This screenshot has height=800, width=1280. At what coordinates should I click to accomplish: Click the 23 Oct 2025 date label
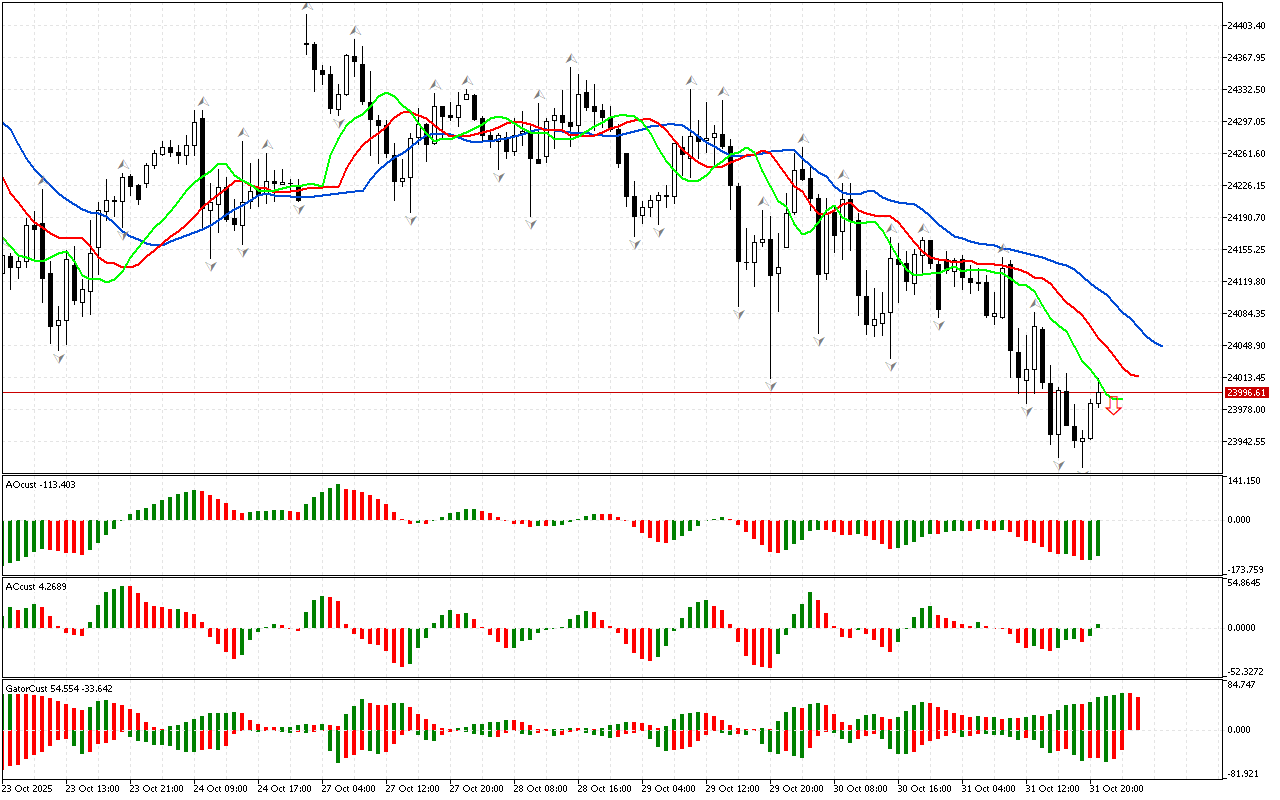(28, 789)
